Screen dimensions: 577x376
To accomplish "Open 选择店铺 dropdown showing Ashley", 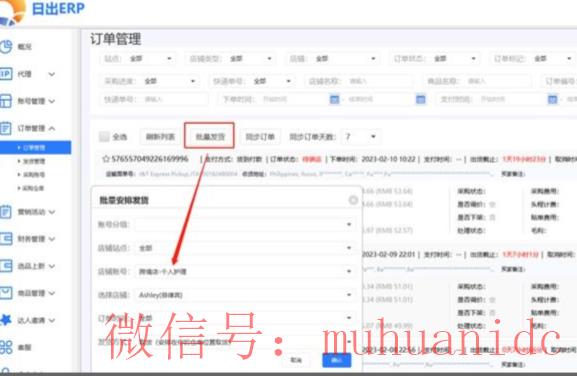I will pos(245,295).
